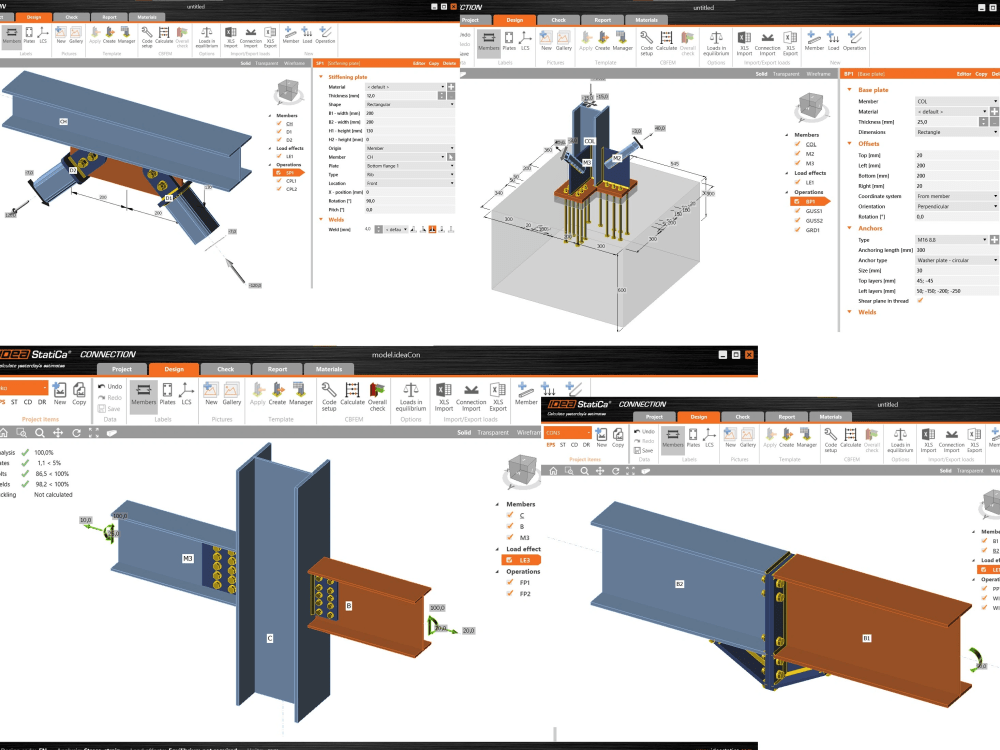The image size is (1000, 750).
Task: Open the Location dropdown in the stiffening plate panel
Action: 410,183
